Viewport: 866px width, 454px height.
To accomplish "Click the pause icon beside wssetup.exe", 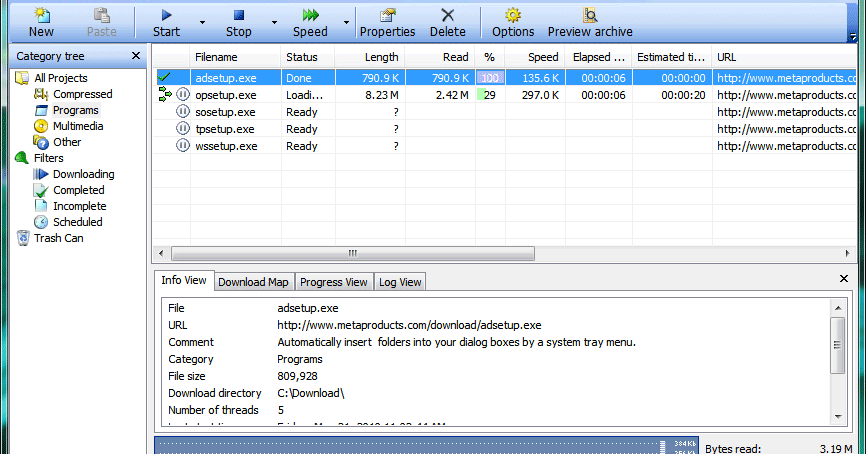I will (182, 146).
